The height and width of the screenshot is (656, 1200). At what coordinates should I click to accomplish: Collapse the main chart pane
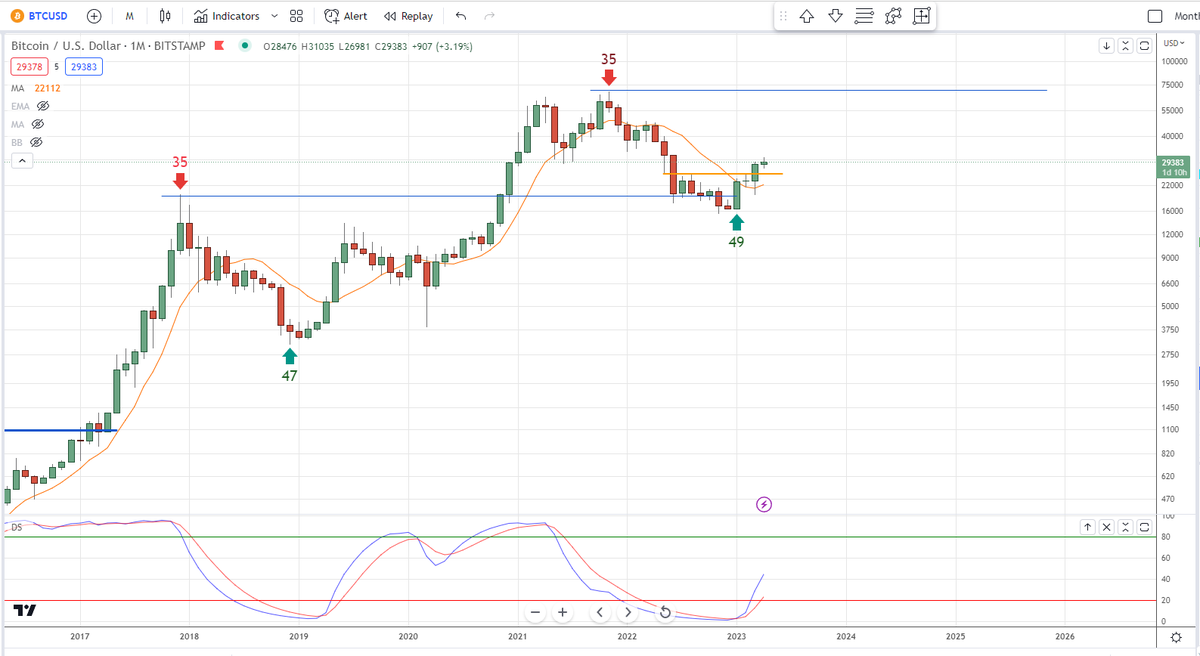[1125, 46]
